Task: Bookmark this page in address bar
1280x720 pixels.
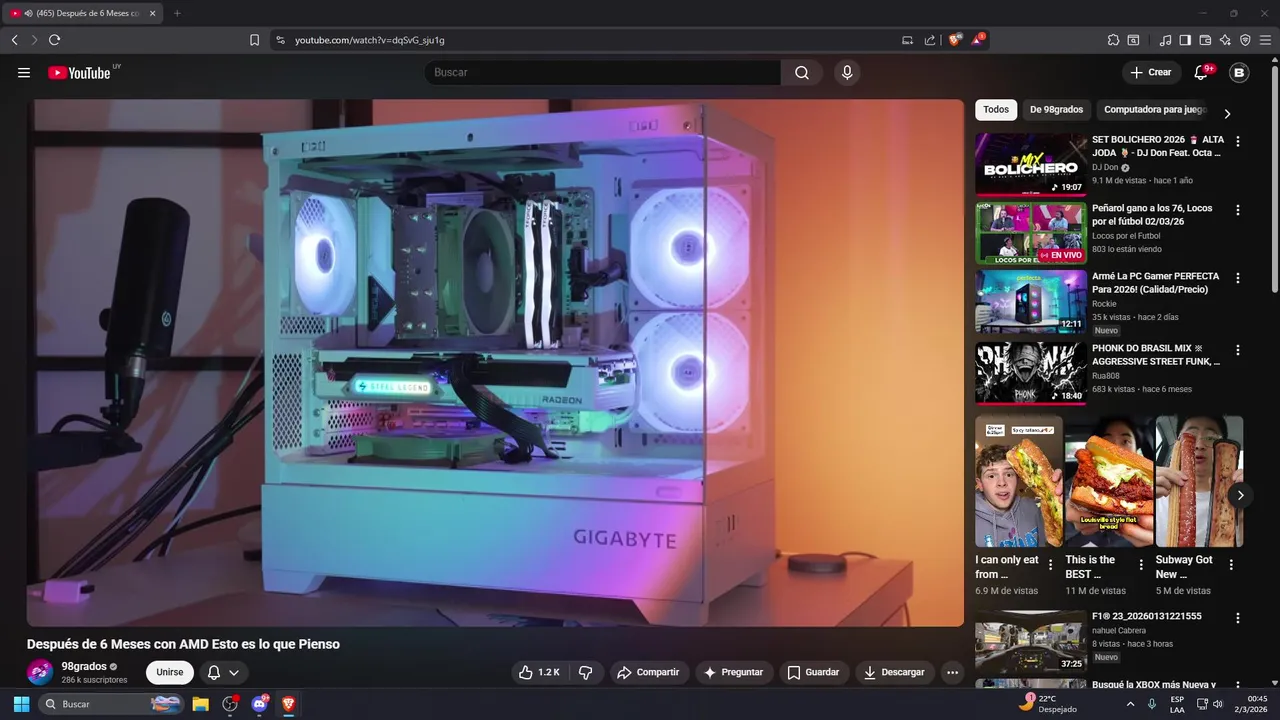Action: click(254, 40)
